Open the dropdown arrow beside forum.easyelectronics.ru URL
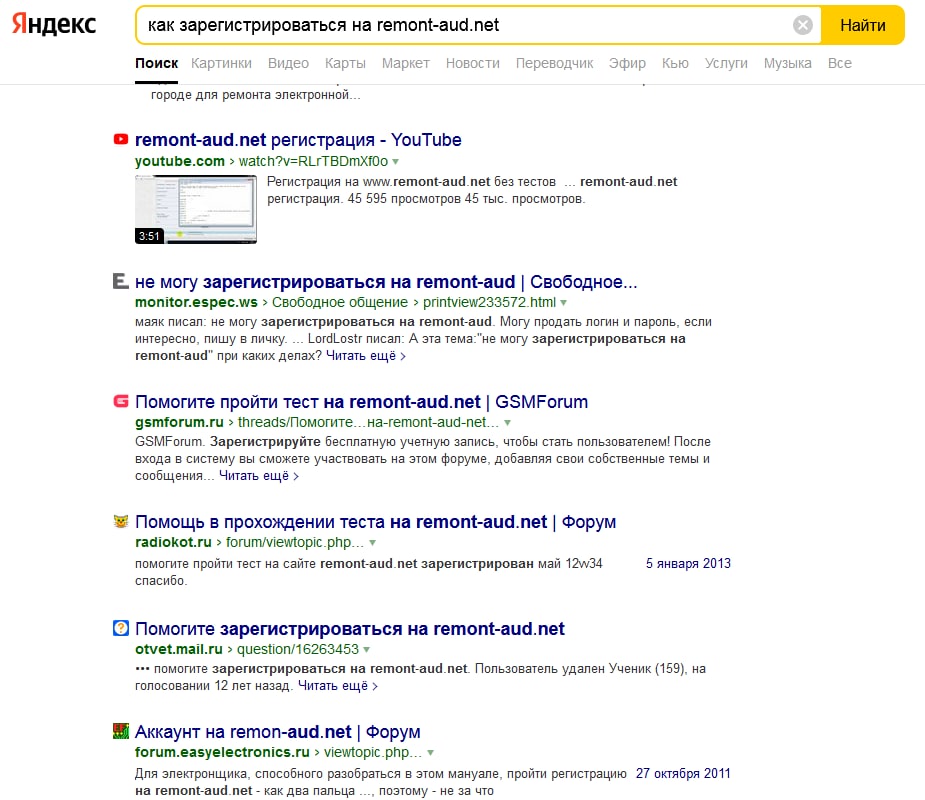This screenshot has height=800, width=925. click(x=431, y=753)
